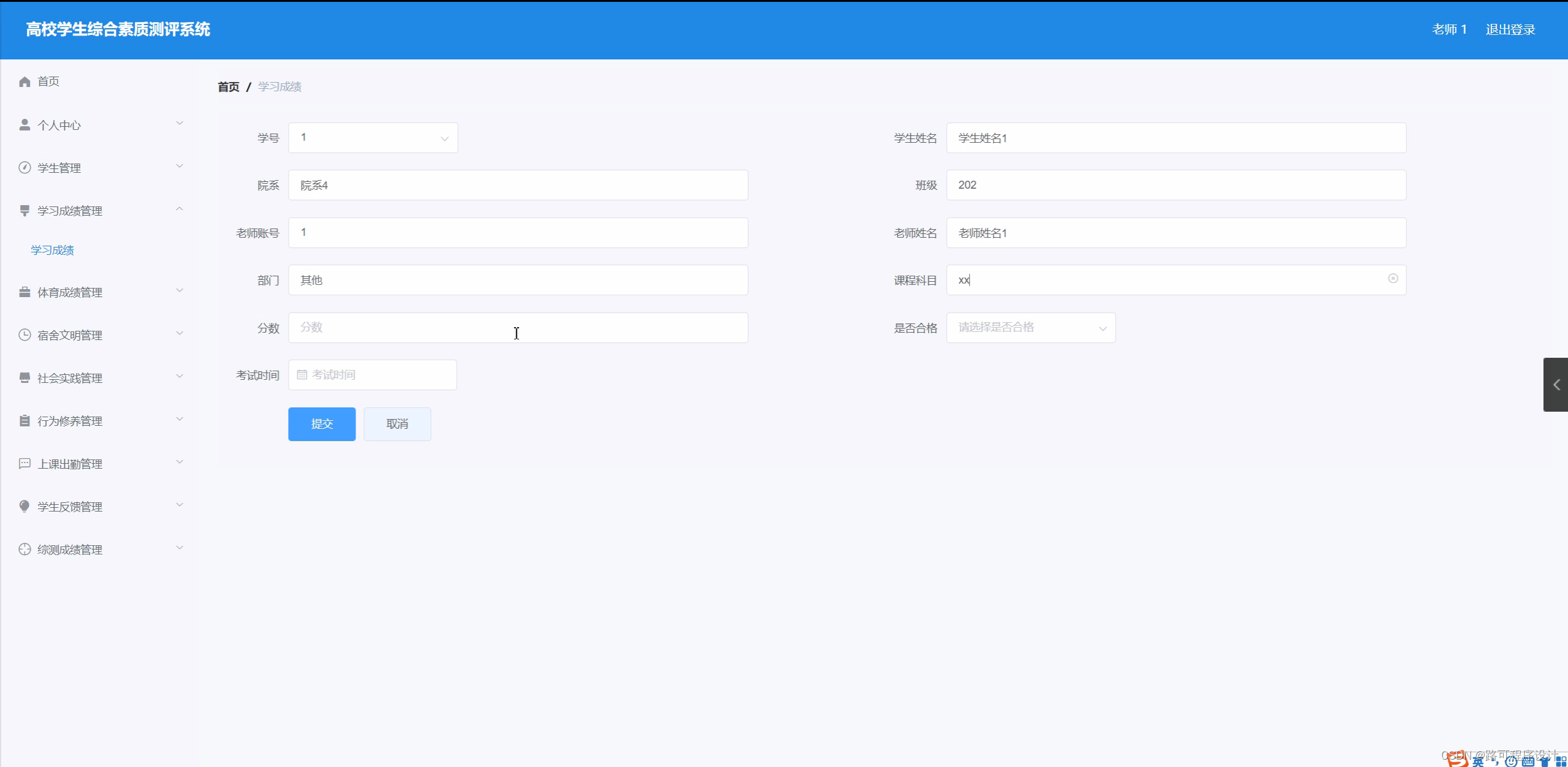Viewport: 1568px width, 767px height.
Task: Click the compass icon for 学生管理
Action: [25, 168]
